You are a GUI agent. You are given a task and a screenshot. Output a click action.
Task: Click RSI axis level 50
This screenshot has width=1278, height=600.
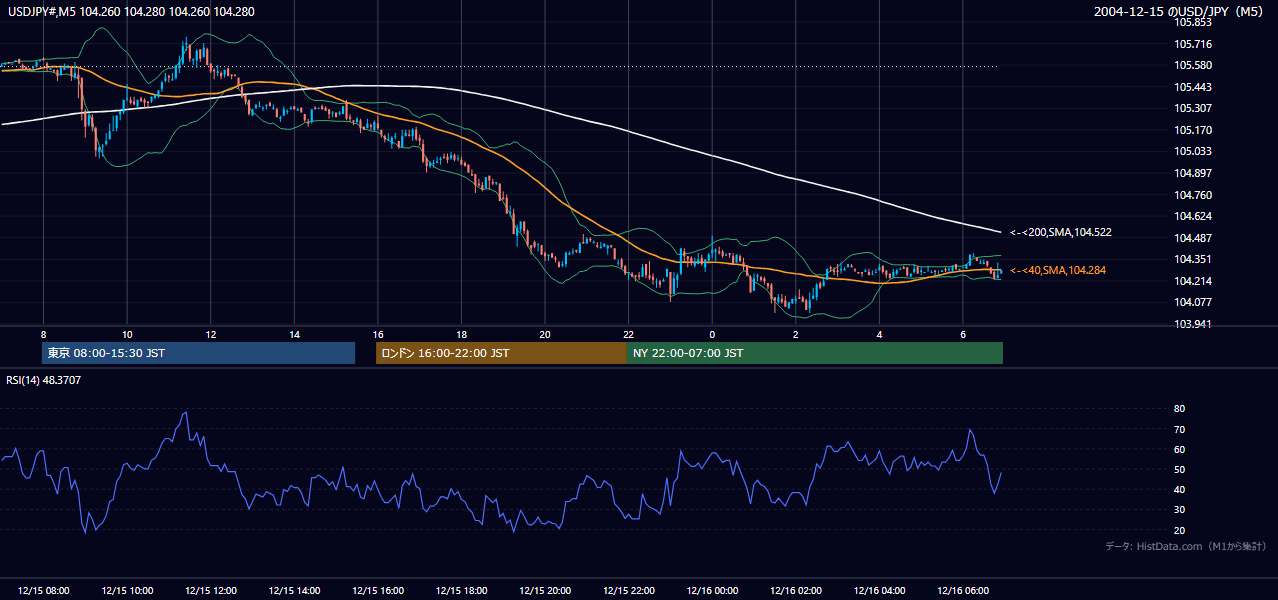[1179, 469]
